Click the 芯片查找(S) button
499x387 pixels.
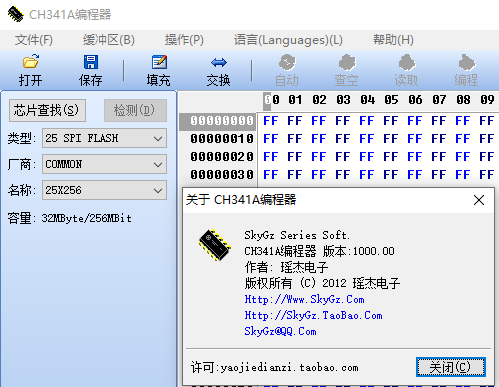point(47,110)
